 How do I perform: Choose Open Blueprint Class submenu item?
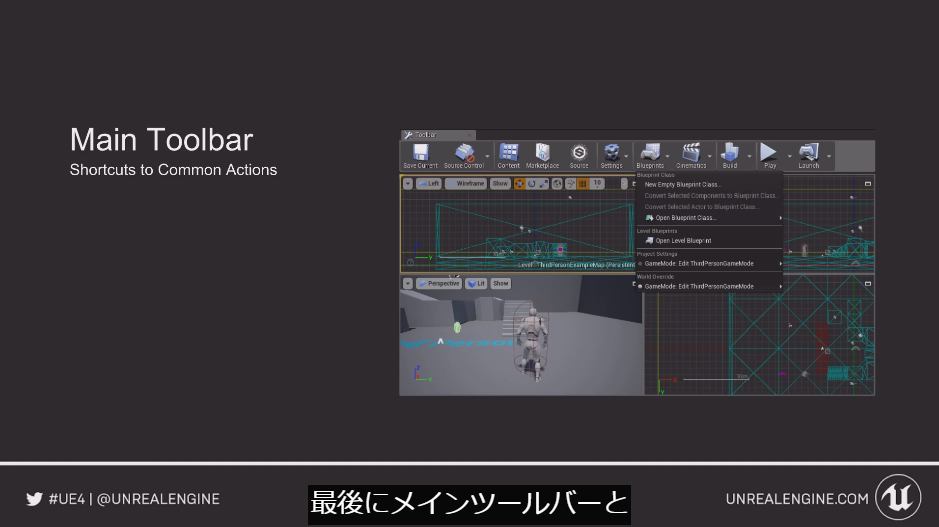point(710,218)
